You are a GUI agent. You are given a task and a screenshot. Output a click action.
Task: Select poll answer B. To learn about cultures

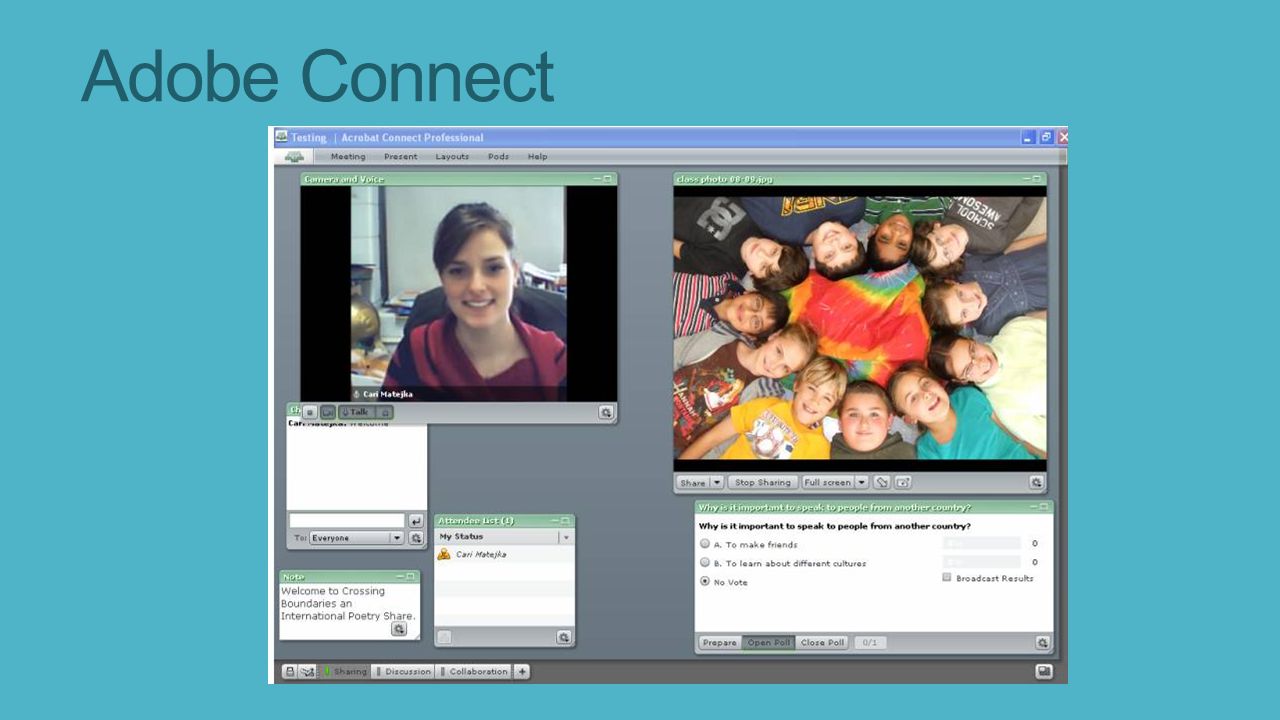[x=705, y=563]
